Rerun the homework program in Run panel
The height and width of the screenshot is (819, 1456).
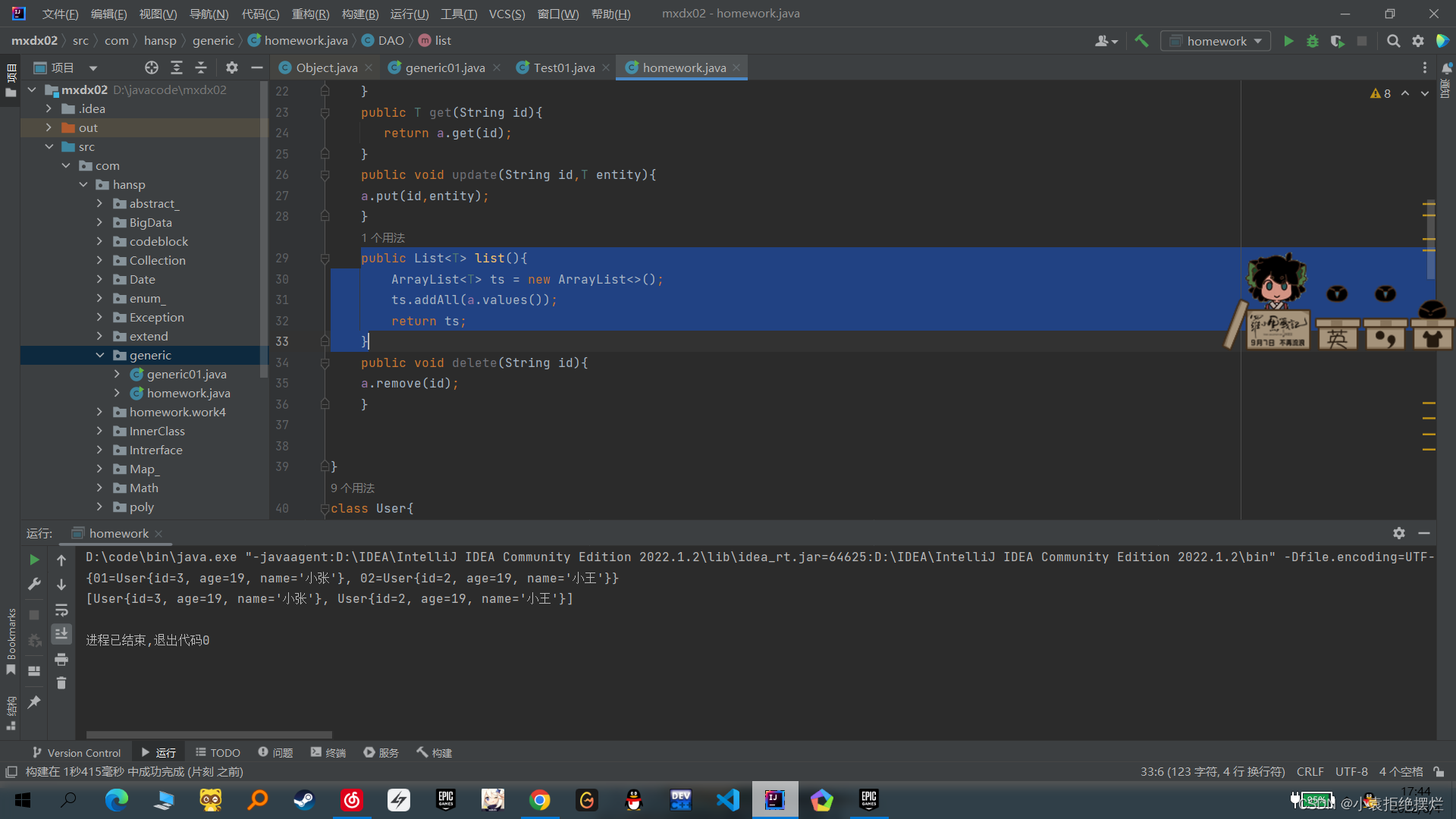click(33, 560)
